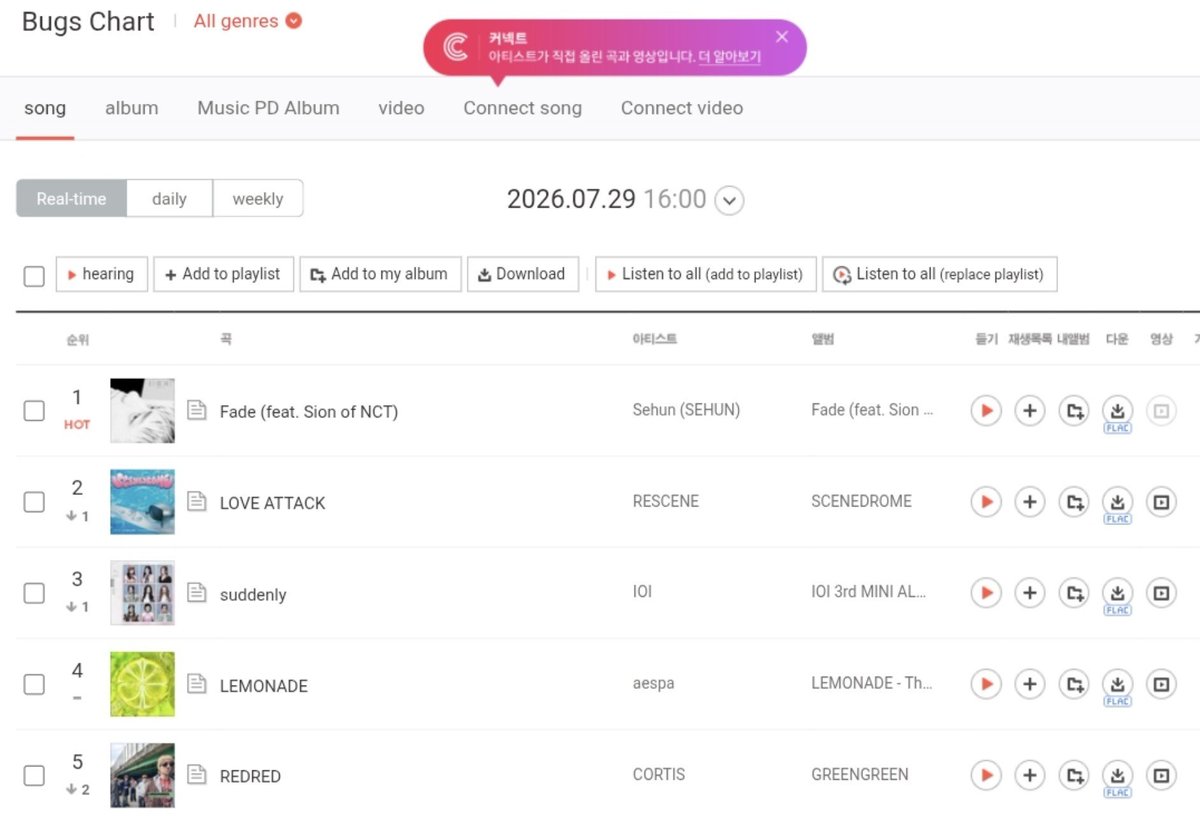1200x820 pixels.
Task: View lyrics icon for LOVE ATTACK
Action: pyautogui.click(x=197, y=501)
